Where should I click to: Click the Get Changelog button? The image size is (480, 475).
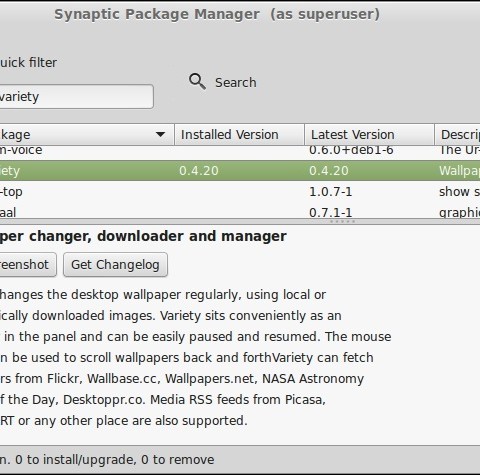point(115,265)
